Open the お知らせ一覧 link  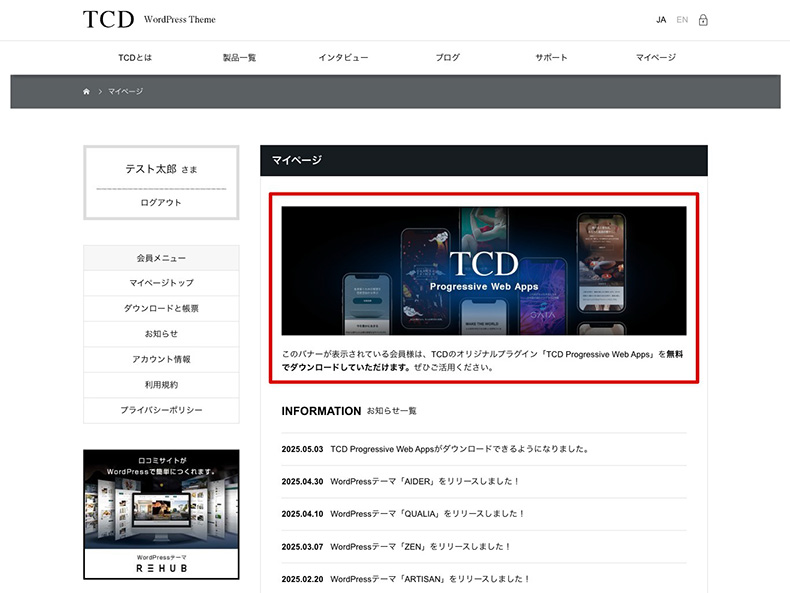(x=392, y=411)
